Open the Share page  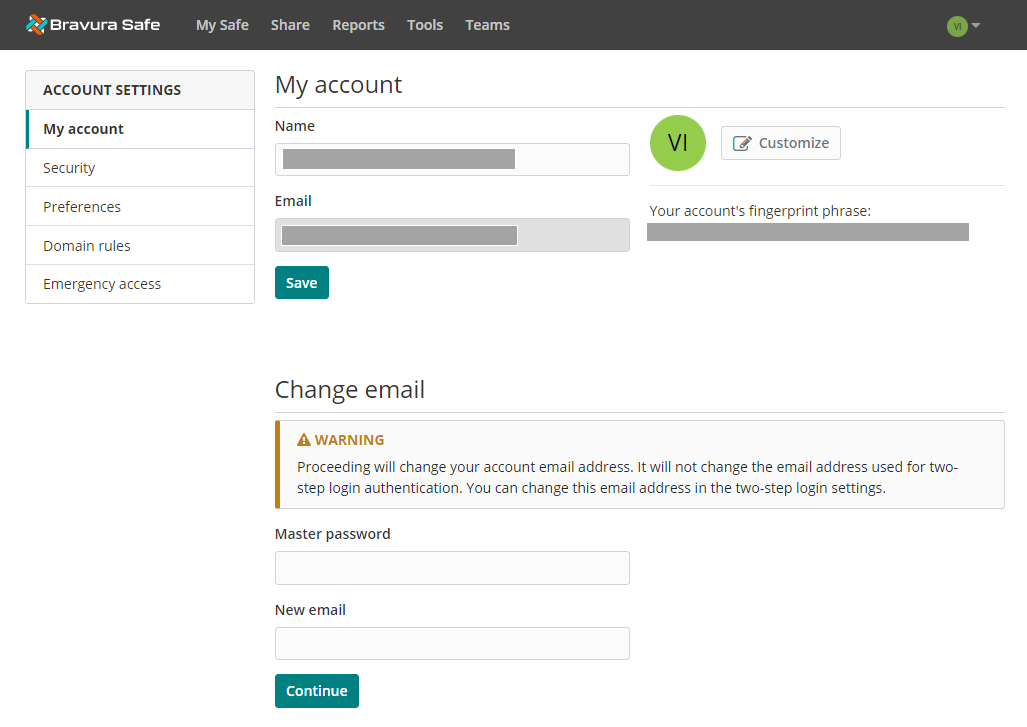[290, 25]
